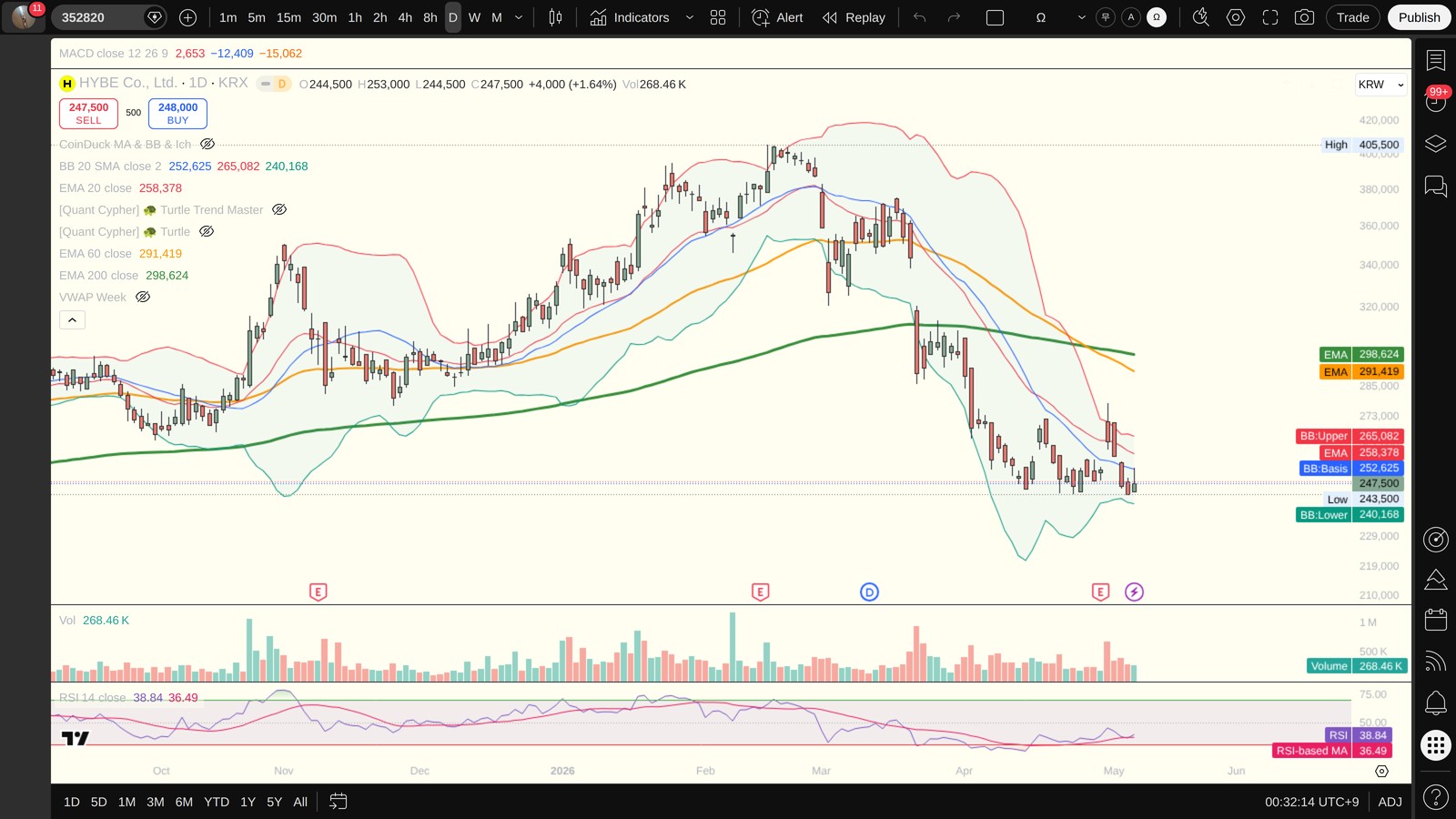Open the apps grid round button
This screenshot has width=1456, height=819.
click(1435, 745)
